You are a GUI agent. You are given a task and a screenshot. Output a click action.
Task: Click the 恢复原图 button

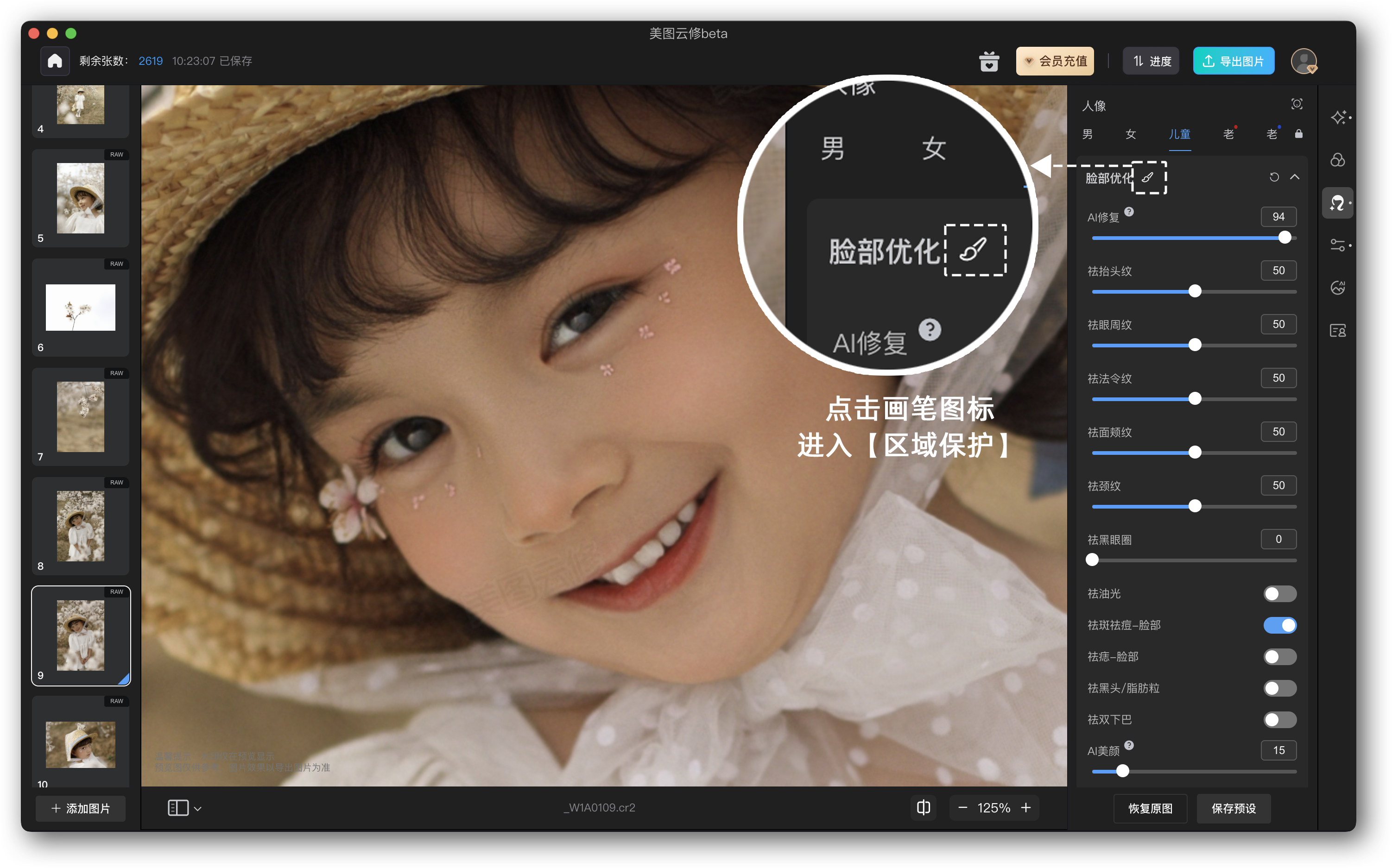(x=1150, y=808)
